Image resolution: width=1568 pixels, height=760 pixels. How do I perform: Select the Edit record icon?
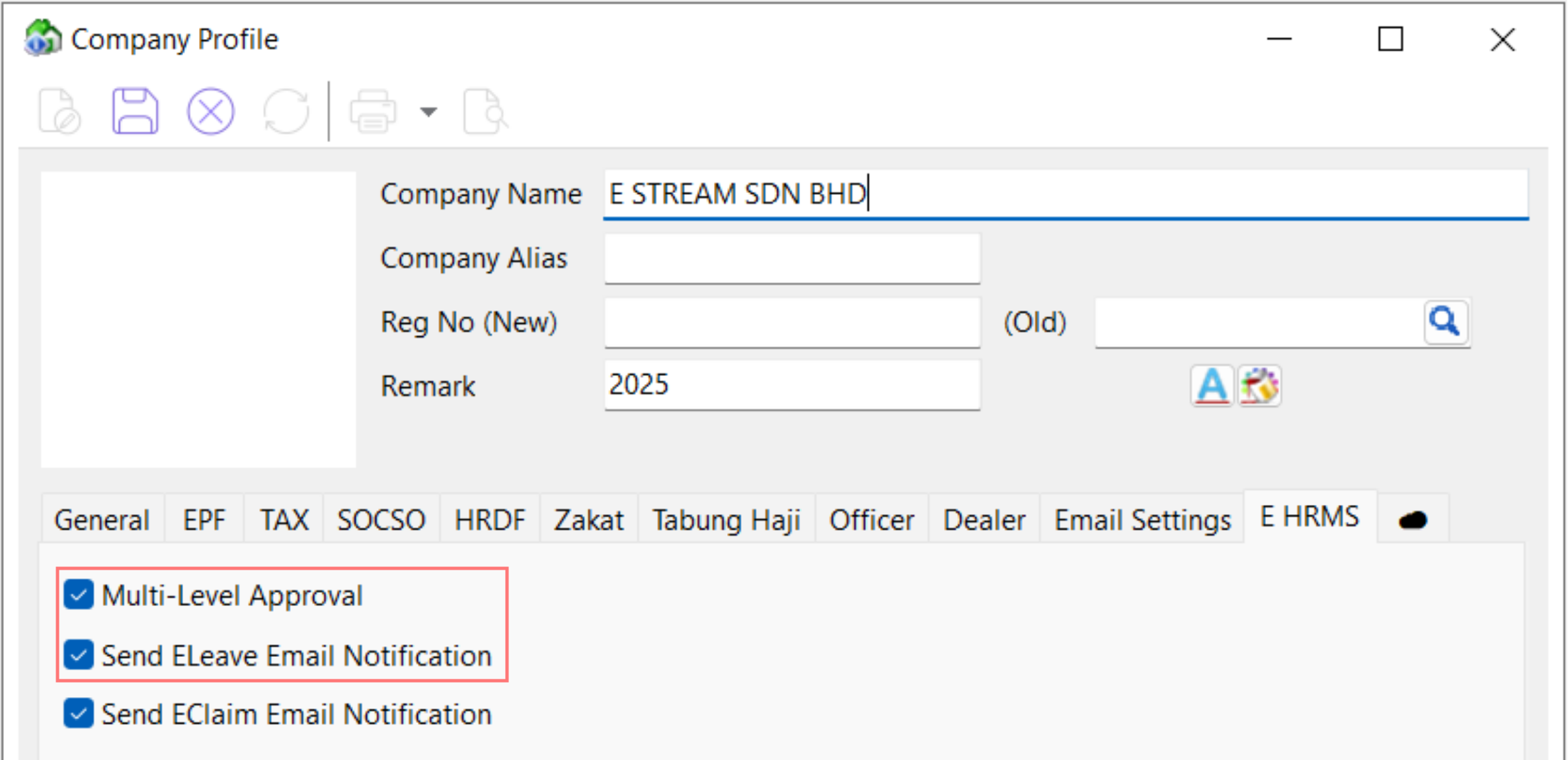point(59,111)
